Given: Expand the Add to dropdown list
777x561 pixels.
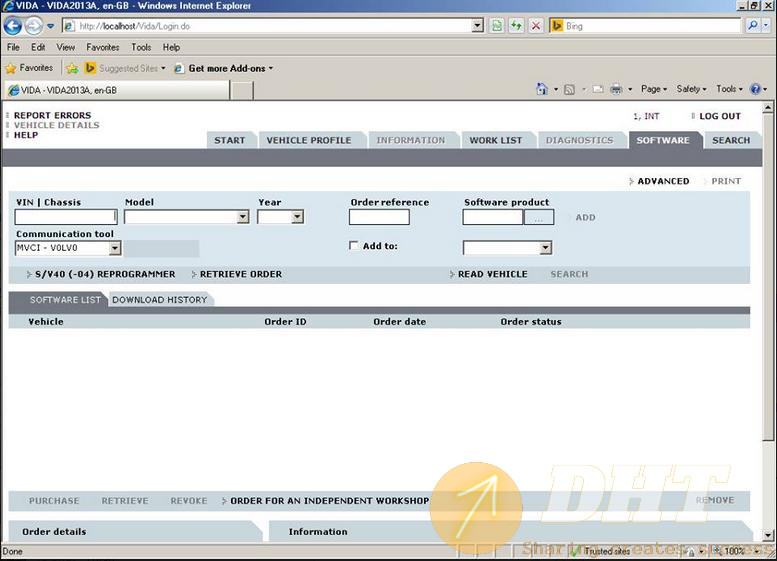Looking at the screenshot, I should click(x=546, y=248).
